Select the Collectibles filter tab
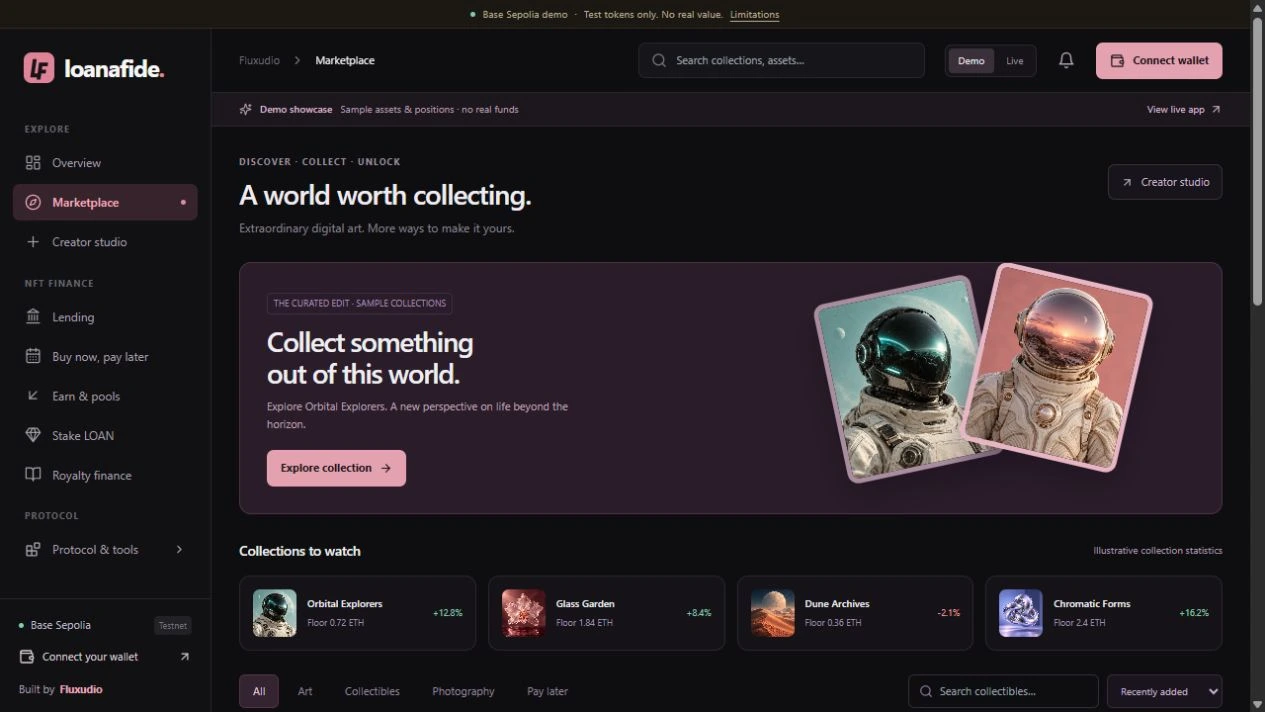This screenshot has width=1265, height=712. (372, 691)
